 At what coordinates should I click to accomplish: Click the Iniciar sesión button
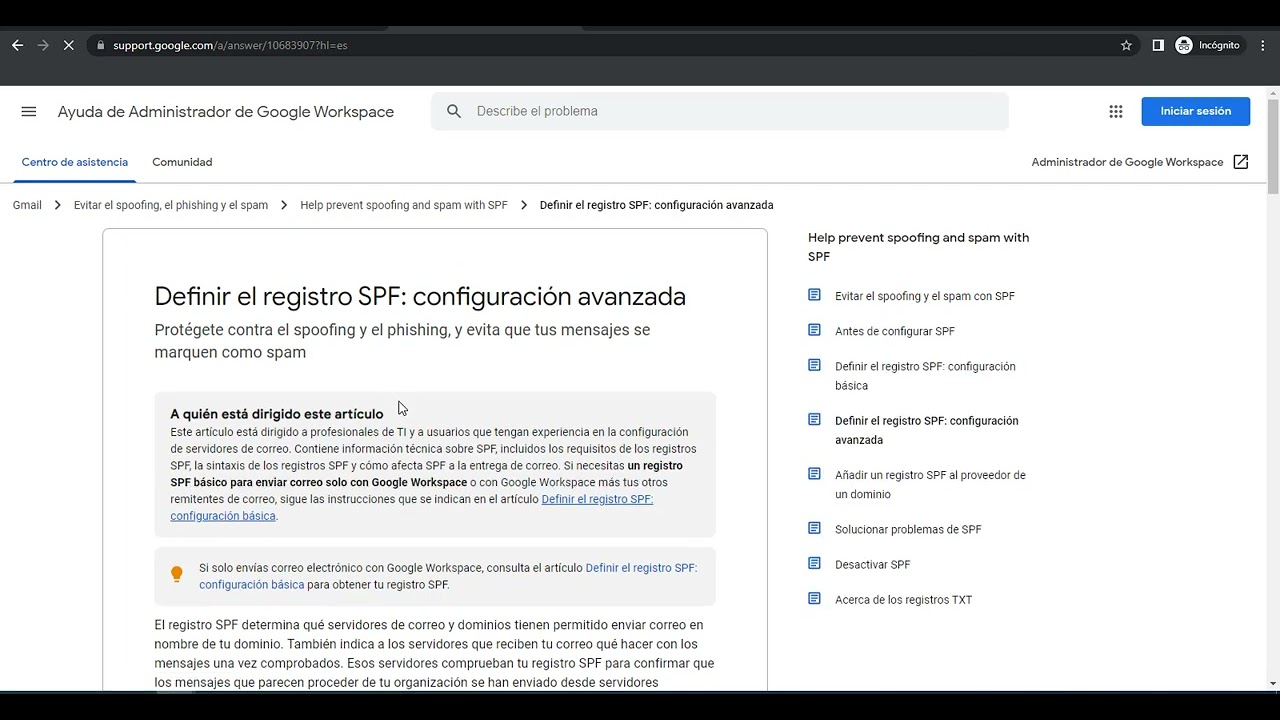1196,111
